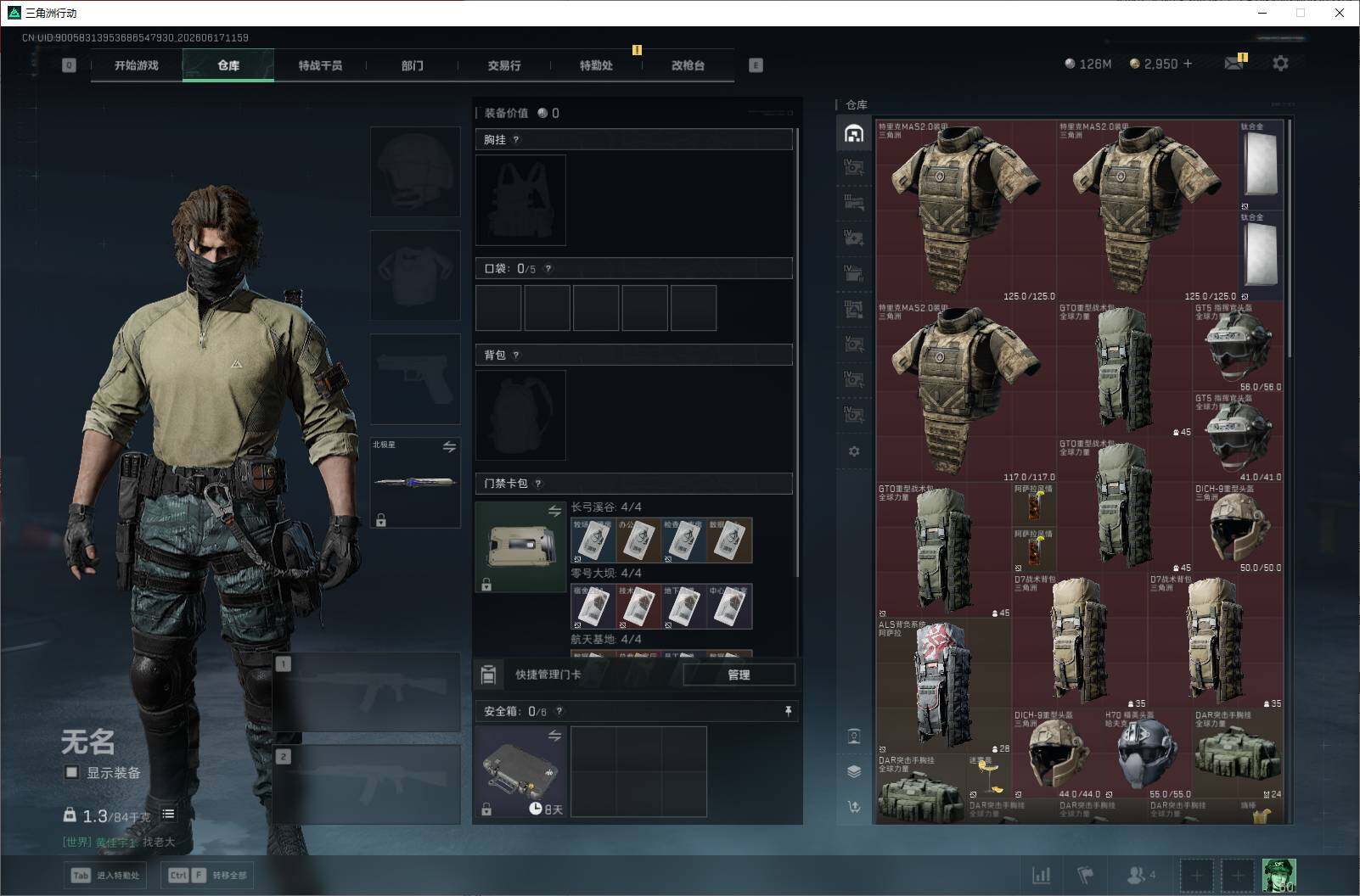
Task: Select the main warehouse icon in the stash sidebar
Action: (854, 133)
